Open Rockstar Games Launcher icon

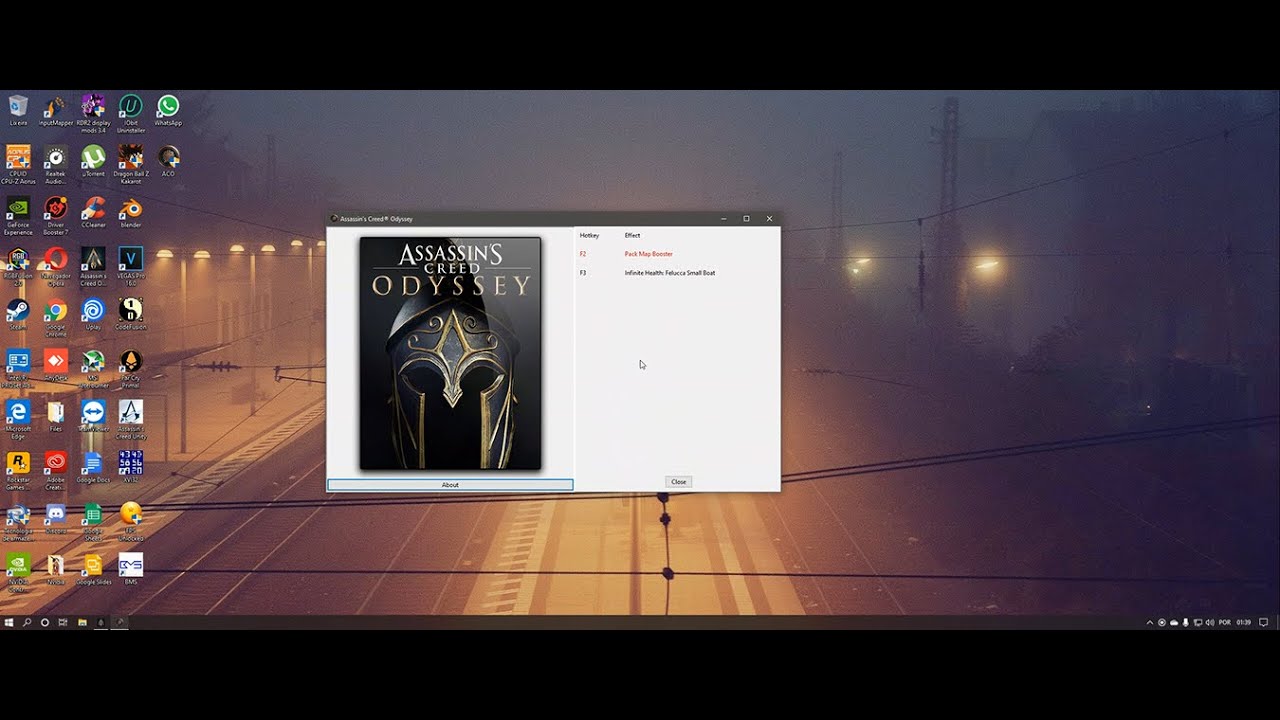(x=18, y=470)
